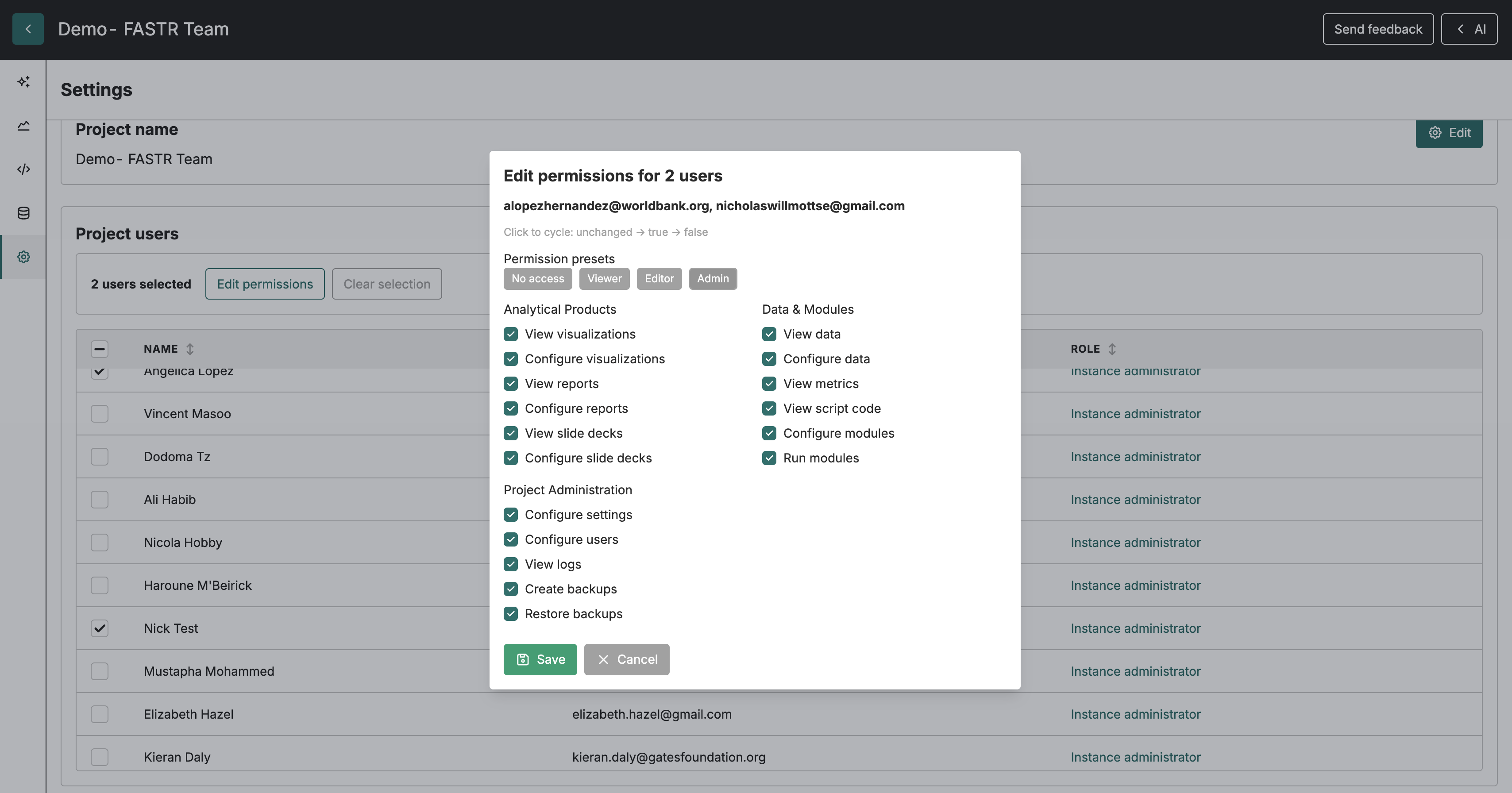Click Instance administrator role for Vincent Masoo
Image resolution: width=1512 pixels, height=793 pixels.
(x=1135, y=414)
